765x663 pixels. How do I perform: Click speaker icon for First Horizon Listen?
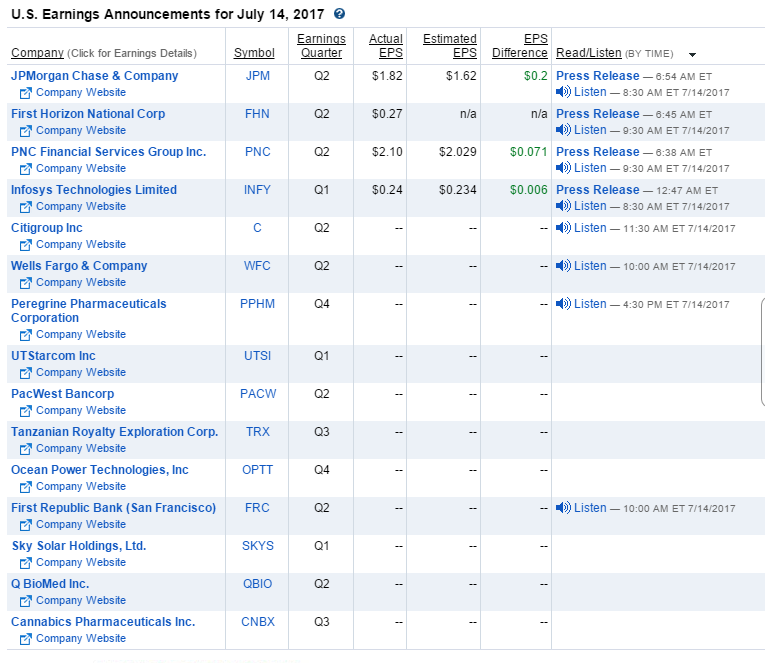point(563,130)
